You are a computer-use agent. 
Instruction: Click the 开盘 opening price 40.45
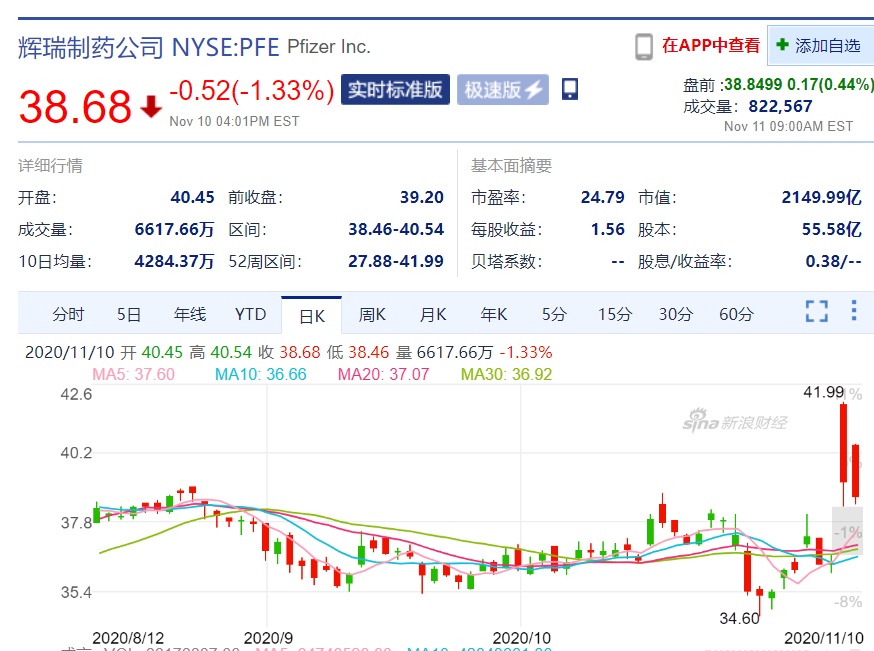tap(192, 197)
